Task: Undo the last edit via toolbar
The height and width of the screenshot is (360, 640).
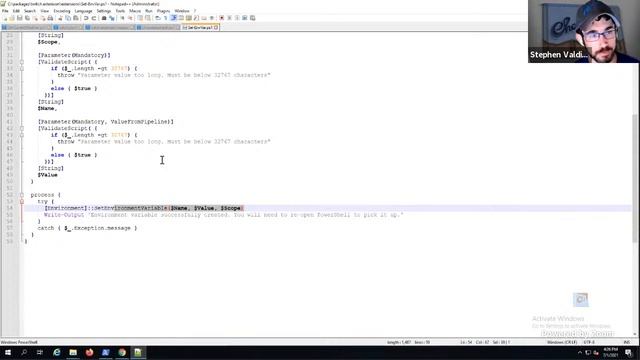Action: point(86,18)
